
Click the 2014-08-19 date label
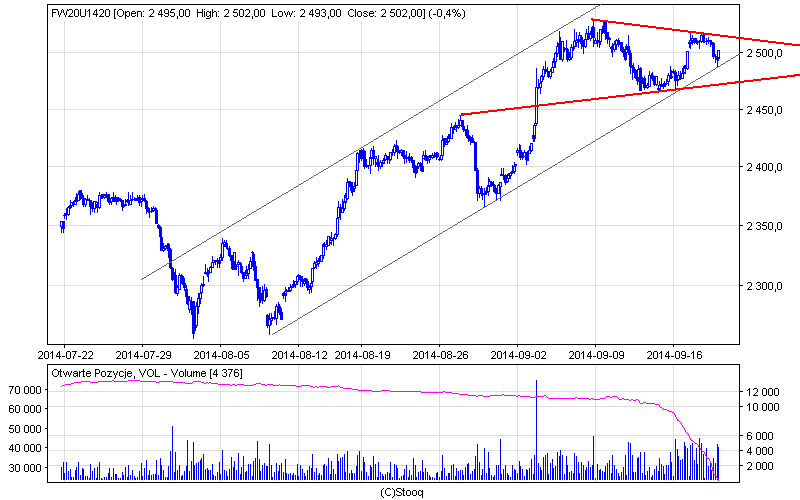point(362,355)
